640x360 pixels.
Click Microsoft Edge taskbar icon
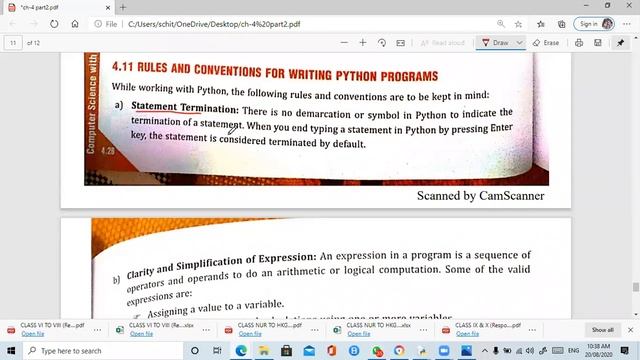[241, 351]
